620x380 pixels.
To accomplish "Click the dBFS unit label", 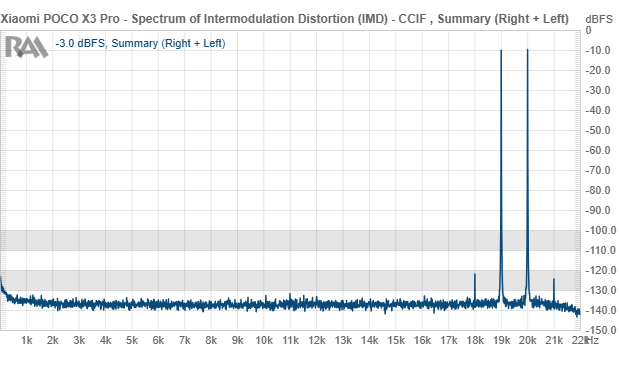I will tap(599, 19).
